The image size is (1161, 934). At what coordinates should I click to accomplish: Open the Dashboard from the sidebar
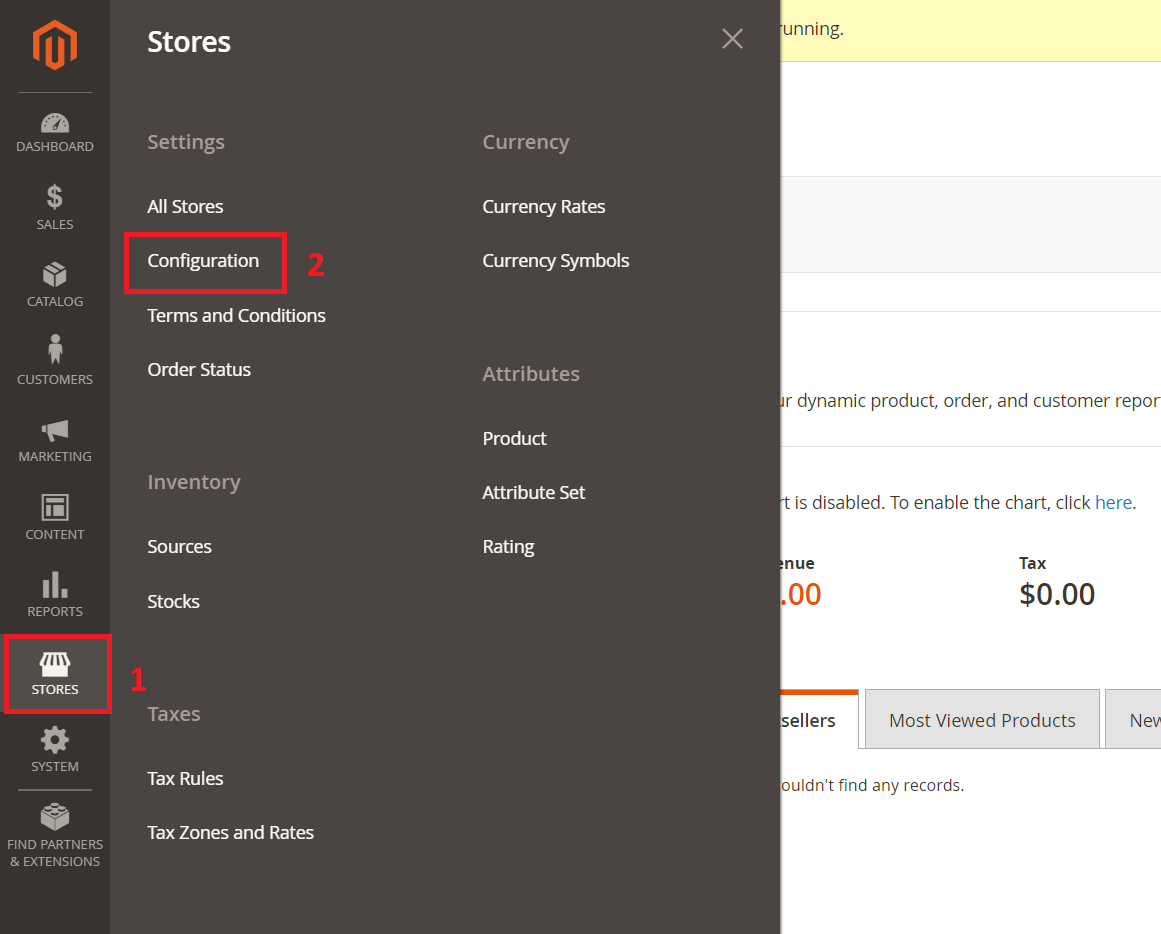(55, 133)
